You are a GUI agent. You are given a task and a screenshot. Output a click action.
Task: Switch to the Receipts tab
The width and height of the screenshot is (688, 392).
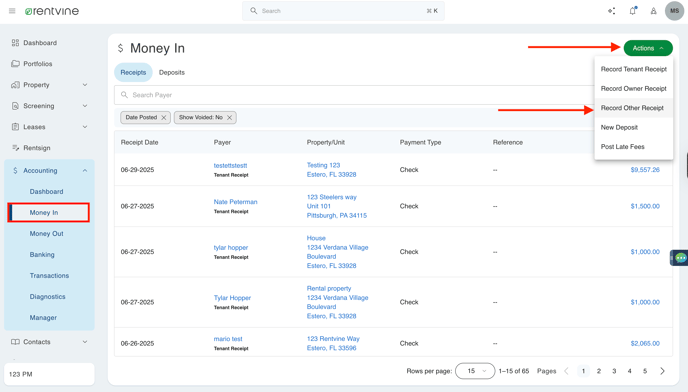133,72
